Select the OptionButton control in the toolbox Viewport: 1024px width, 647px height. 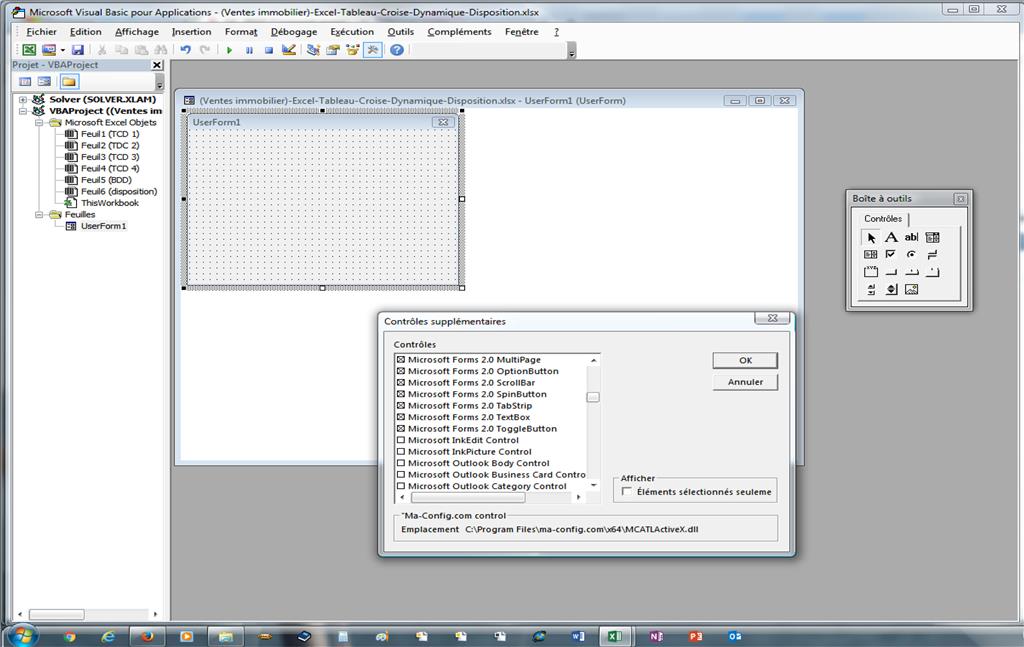(911, 254)
